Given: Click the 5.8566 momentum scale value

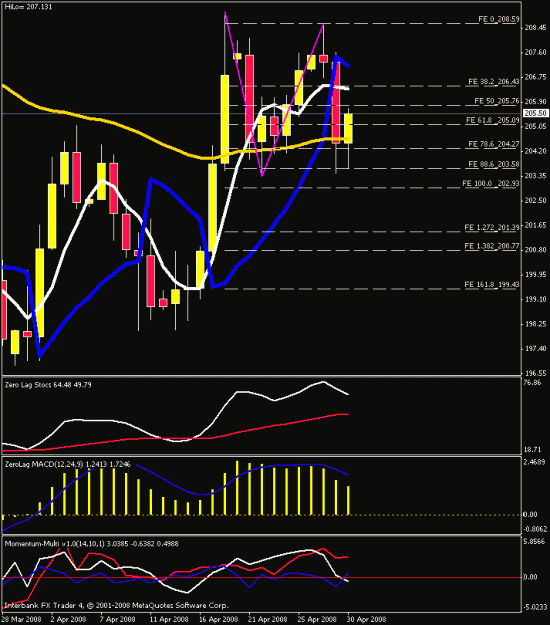Looking at the screenshot, I should coord(534,542).
